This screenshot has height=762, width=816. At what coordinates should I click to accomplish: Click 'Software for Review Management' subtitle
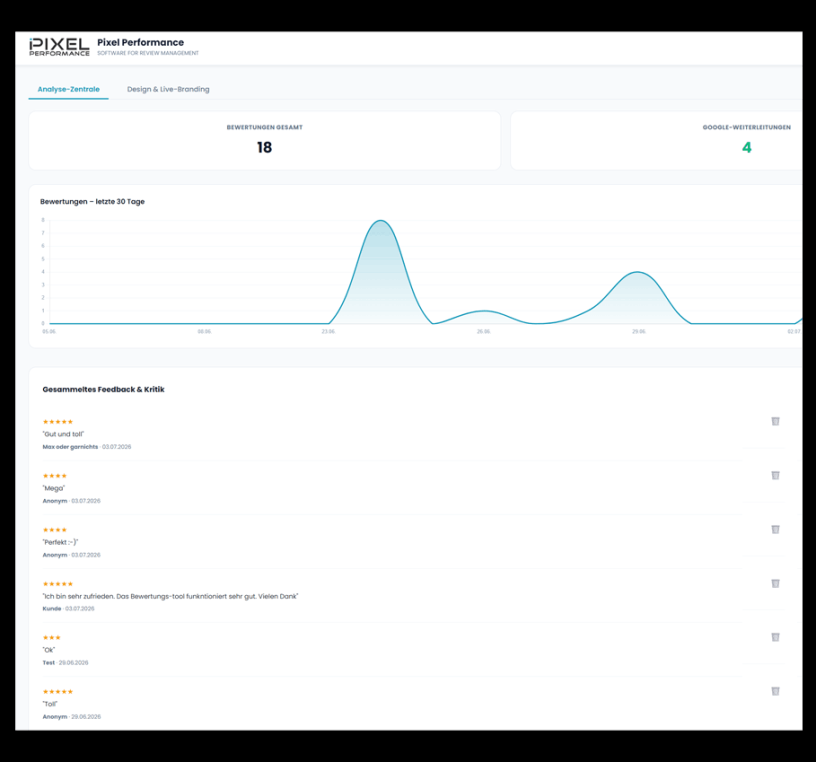(x=148, y=53)
